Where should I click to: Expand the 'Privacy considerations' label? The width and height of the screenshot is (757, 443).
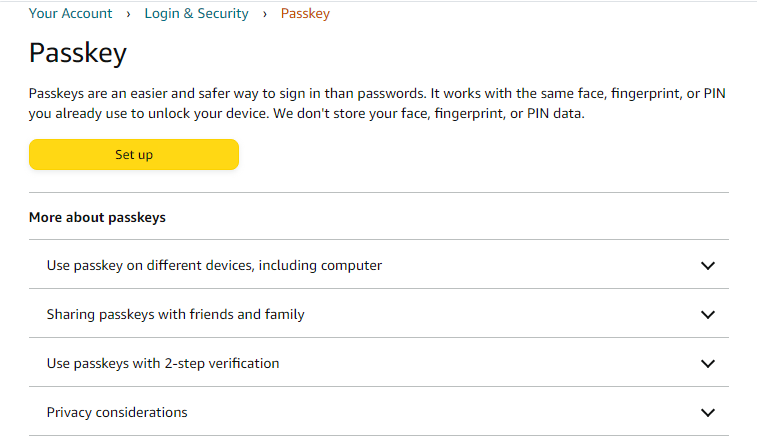coord(117,412)
